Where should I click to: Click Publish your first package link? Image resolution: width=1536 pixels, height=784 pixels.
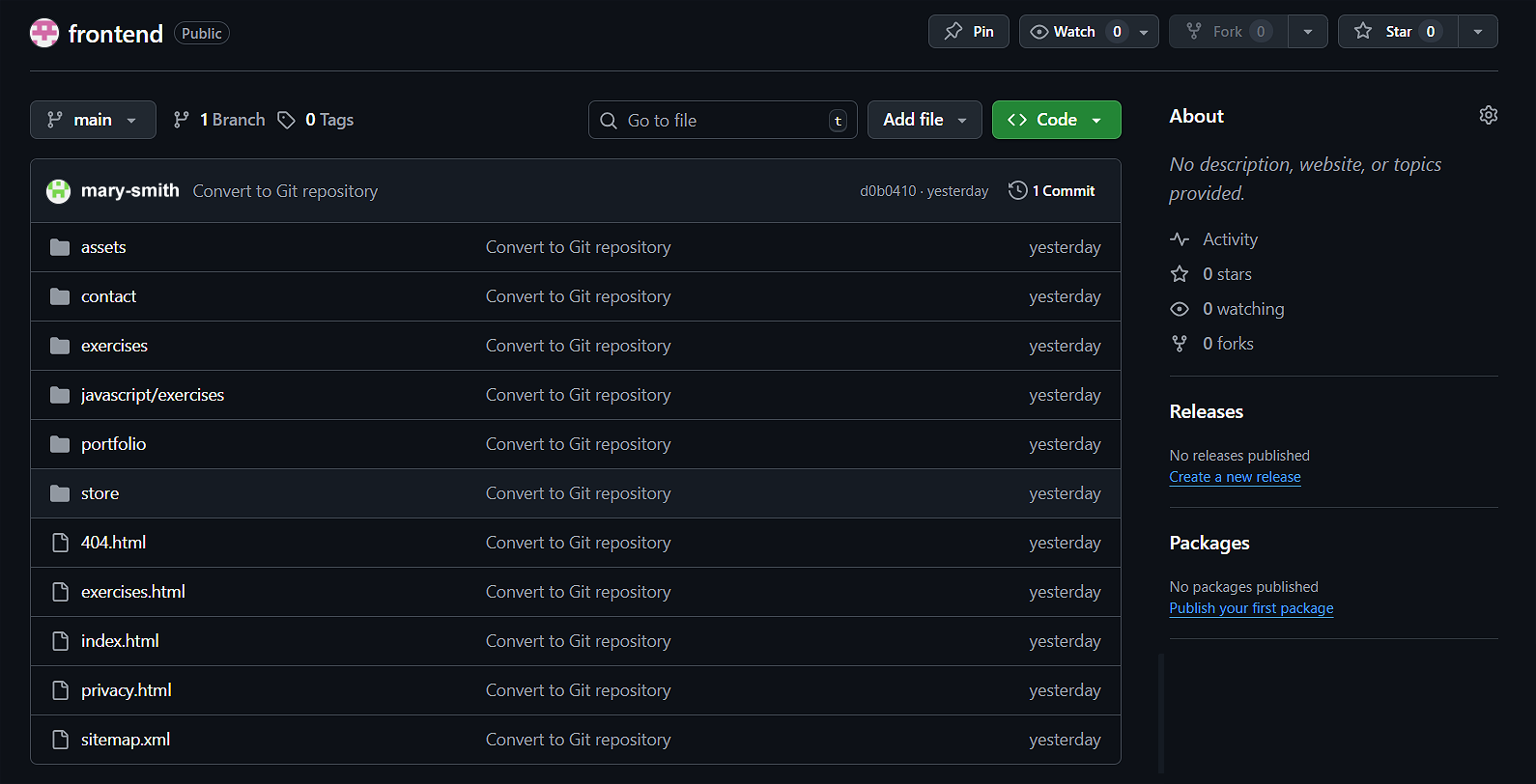[1251, 608]
